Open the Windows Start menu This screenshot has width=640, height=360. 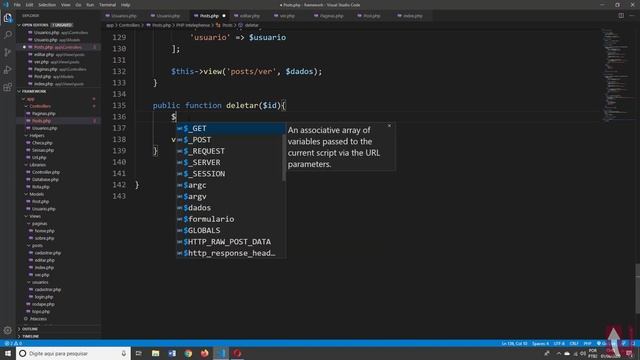[8, 353]
